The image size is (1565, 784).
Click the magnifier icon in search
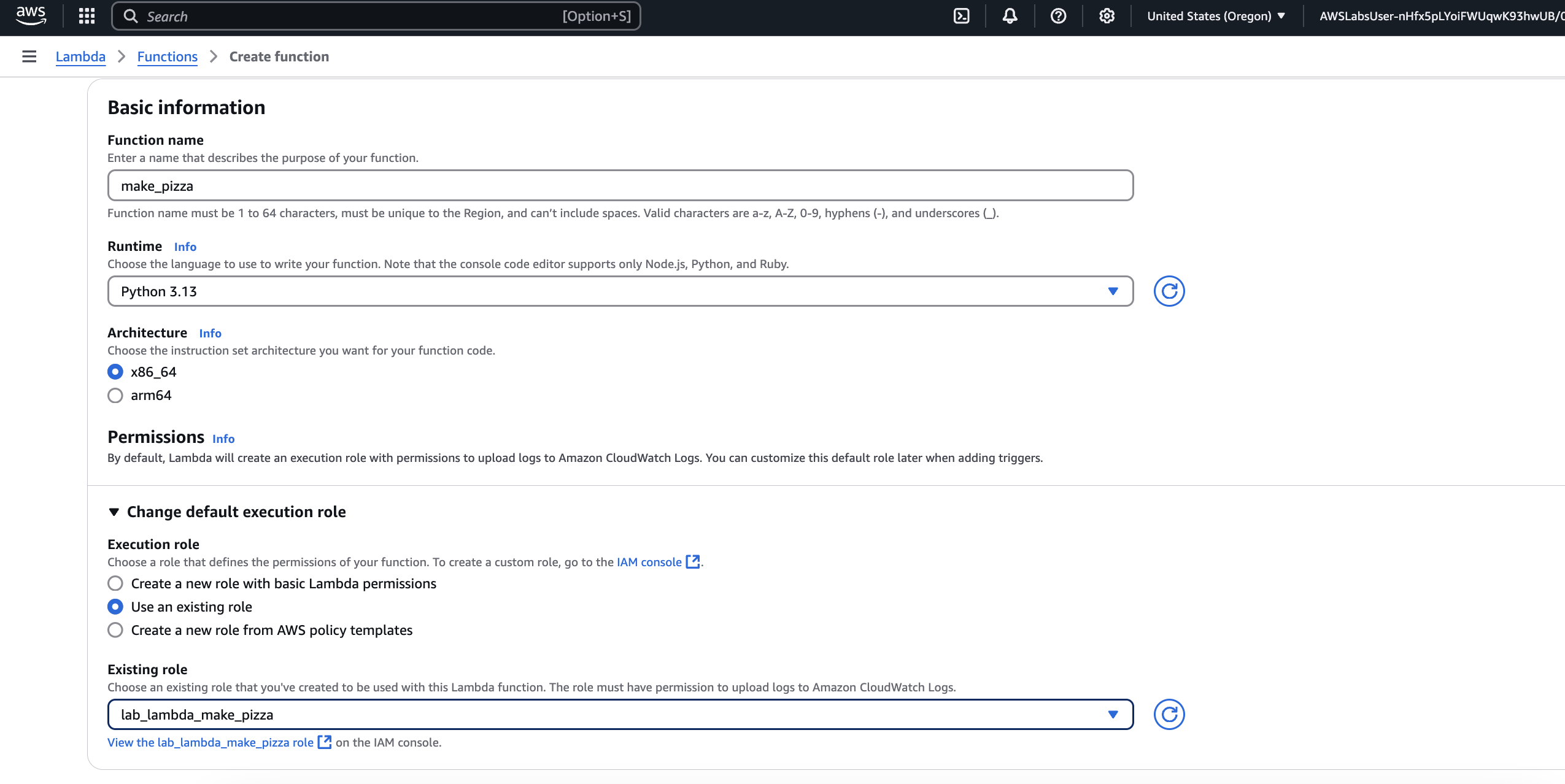130,16
